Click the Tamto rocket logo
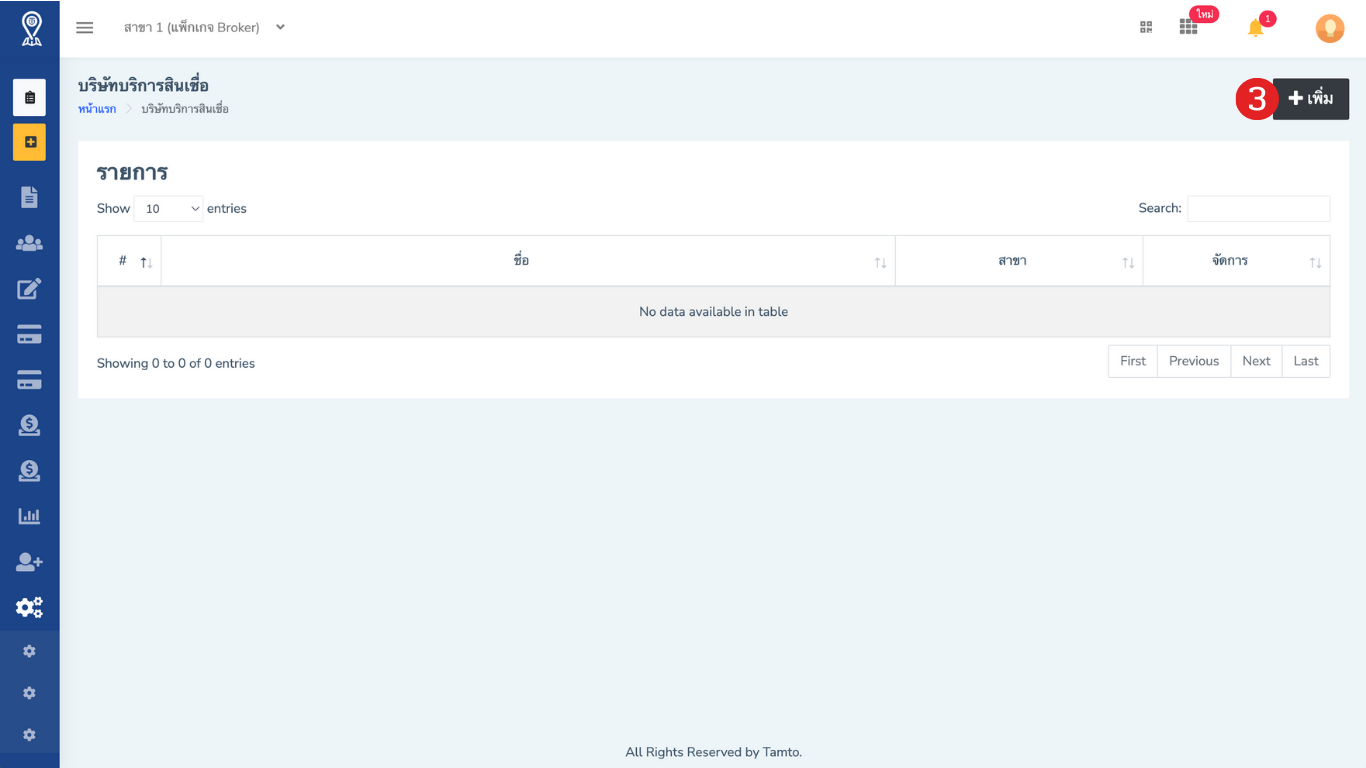The image size is (1366, 768). click(x=31, y=29)
